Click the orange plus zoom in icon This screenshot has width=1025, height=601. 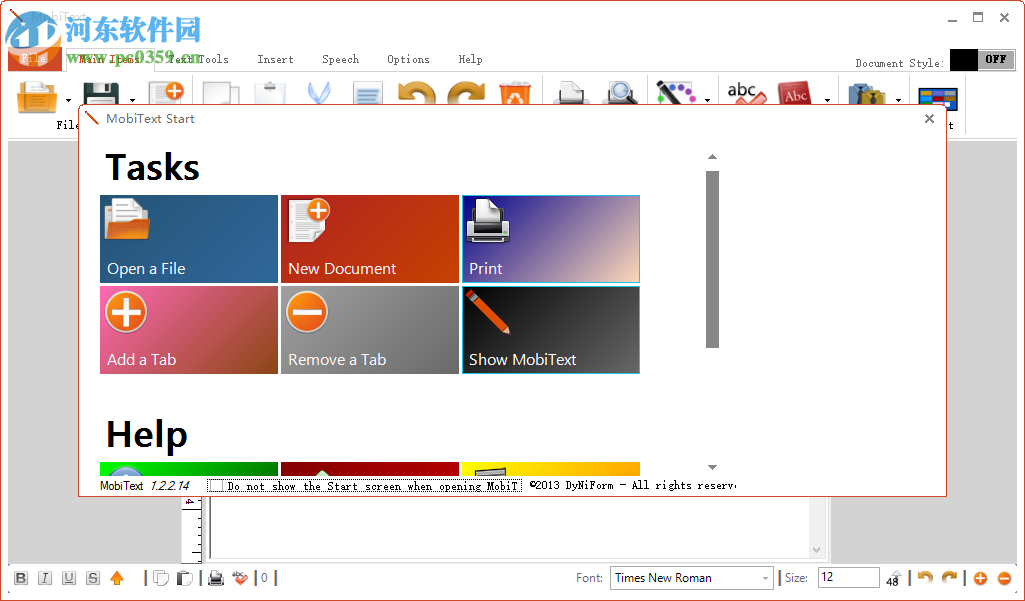[980, 578]
